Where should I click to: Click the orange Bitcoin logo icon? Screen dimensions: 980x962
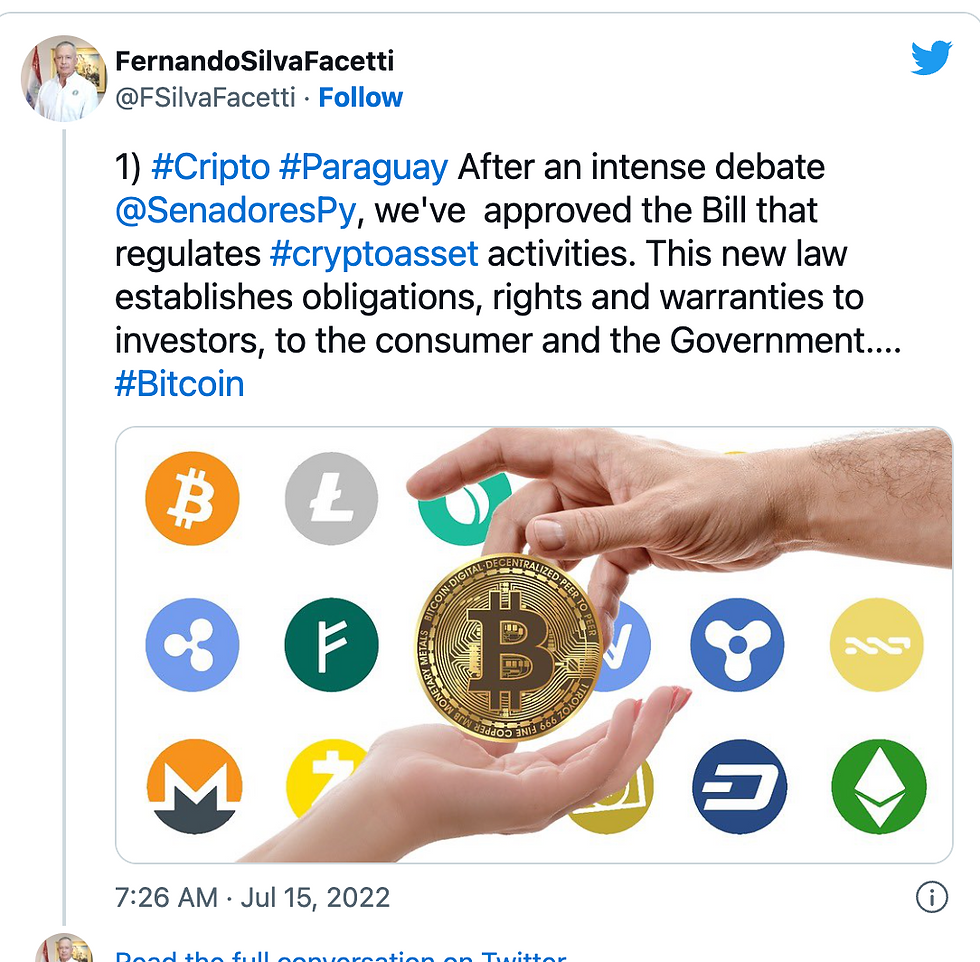[x=192, y=498]
